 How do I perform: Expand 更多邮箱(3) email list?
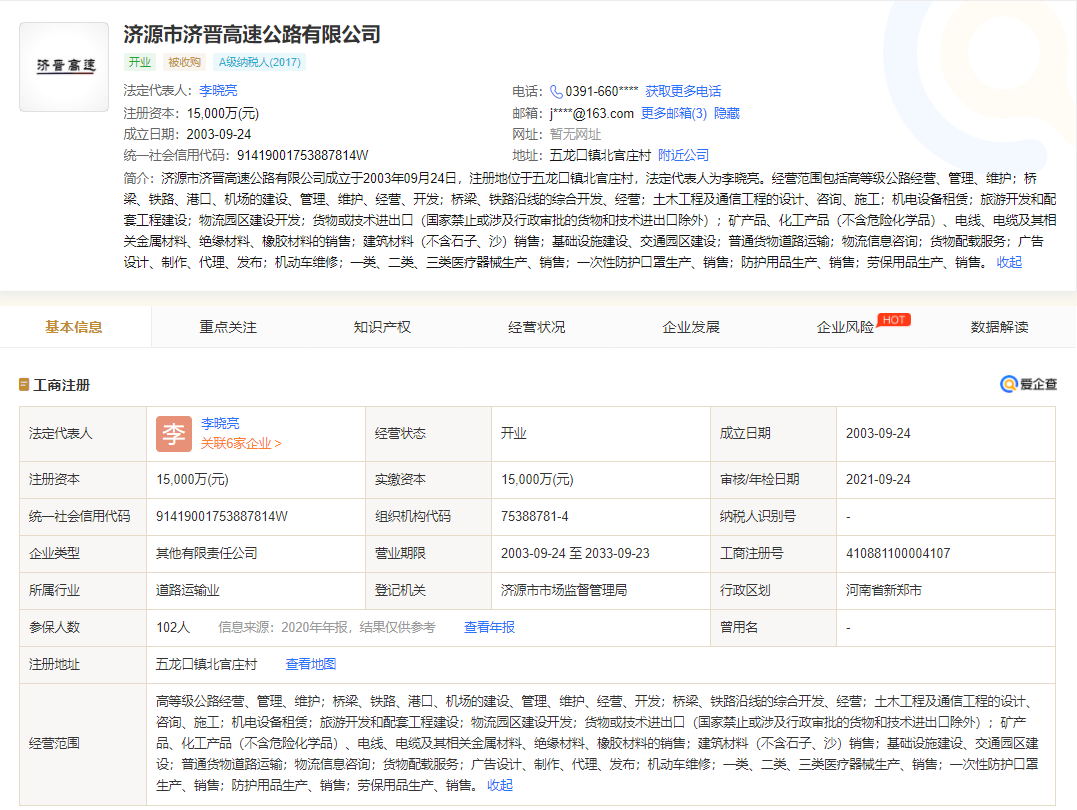673,113
